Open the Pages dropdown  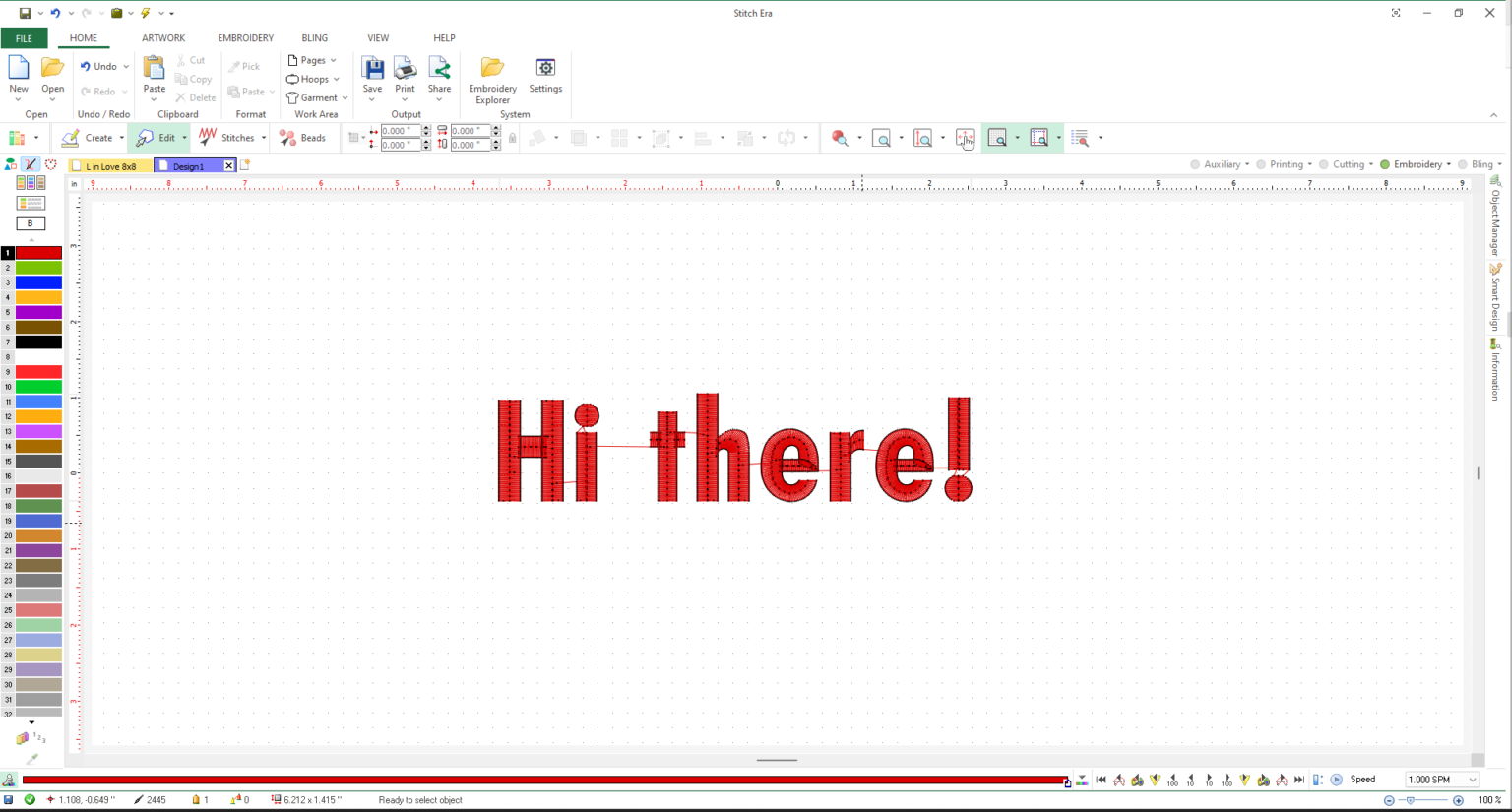[x=312, y=60]
